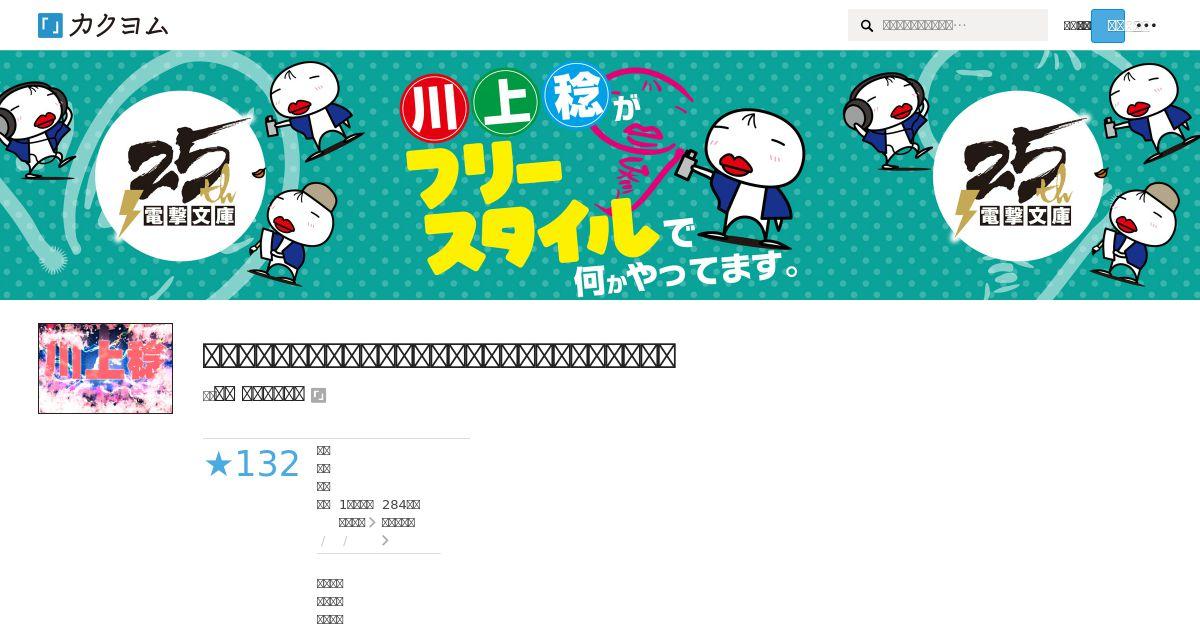
Task: Click the ★132 star rating
Action: (x=252, y=464)
